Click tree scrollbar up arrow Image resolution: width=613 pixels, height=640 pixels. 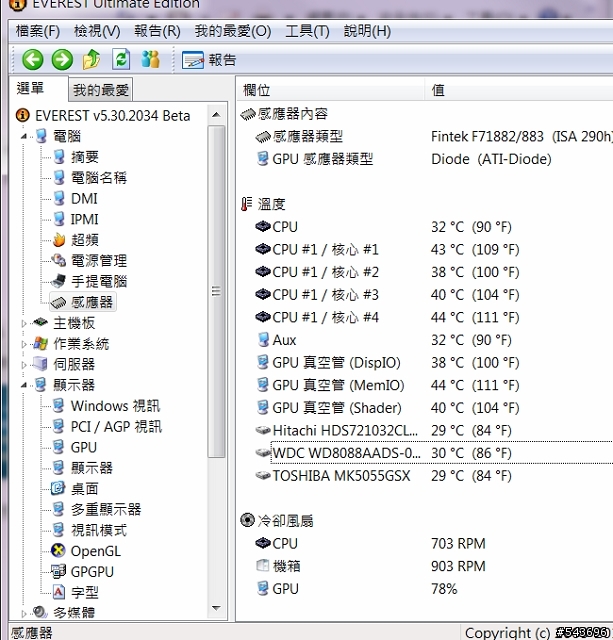216,115
